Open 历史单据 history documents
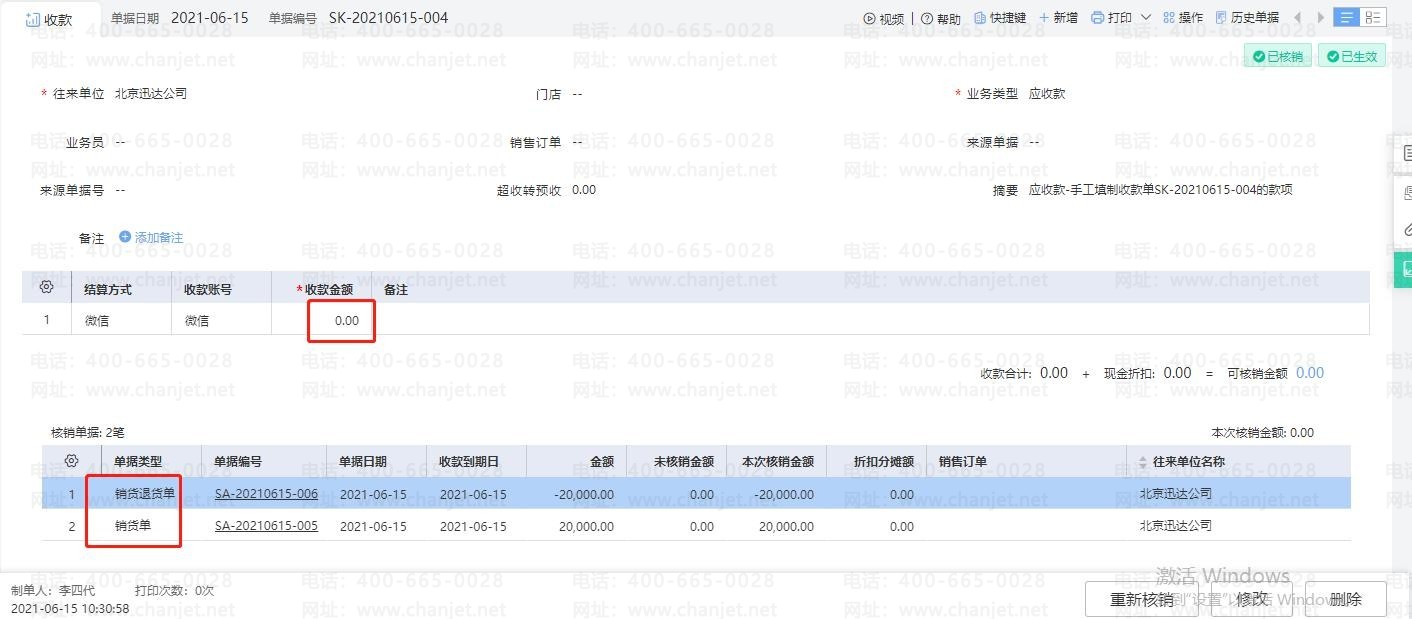The width and height of the screenshot is (1412, 619). click(1247, 18)
